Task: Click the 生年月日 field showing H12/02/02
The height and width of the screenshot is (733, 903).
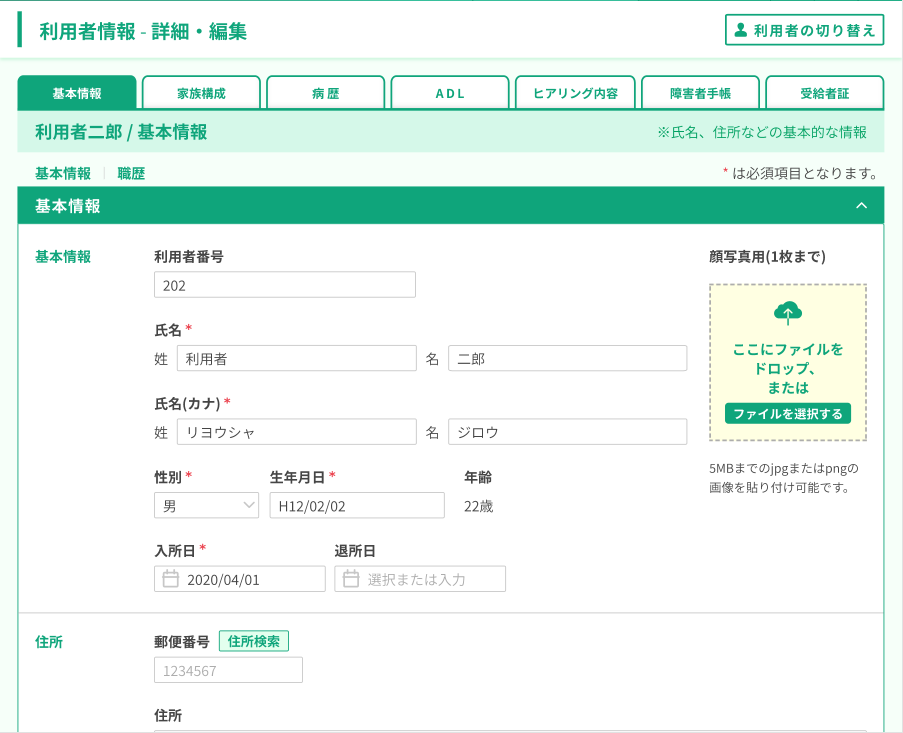Action: point(357,506)
